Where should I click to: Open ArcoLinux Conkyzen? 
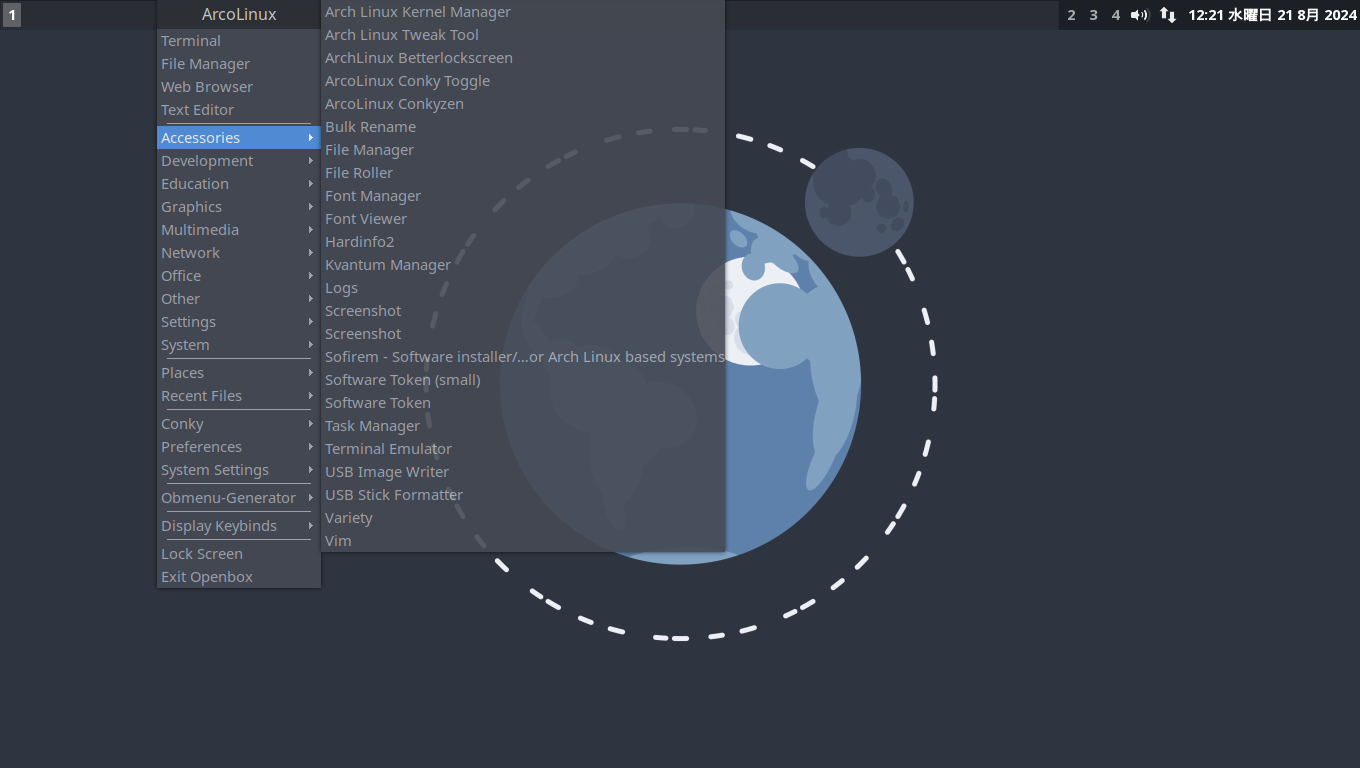523,104
